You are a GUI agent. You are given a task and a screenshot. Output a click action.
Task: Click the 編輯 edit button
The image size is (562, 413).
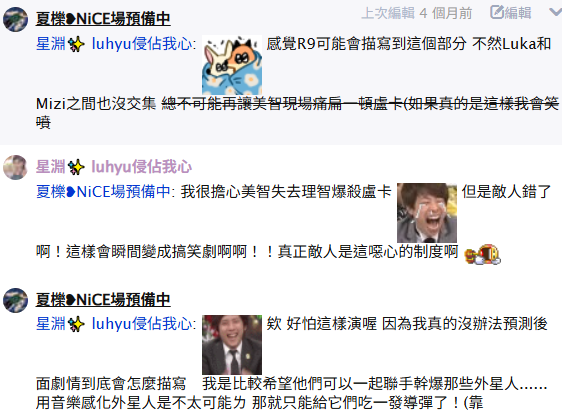(x=511, y=13)
